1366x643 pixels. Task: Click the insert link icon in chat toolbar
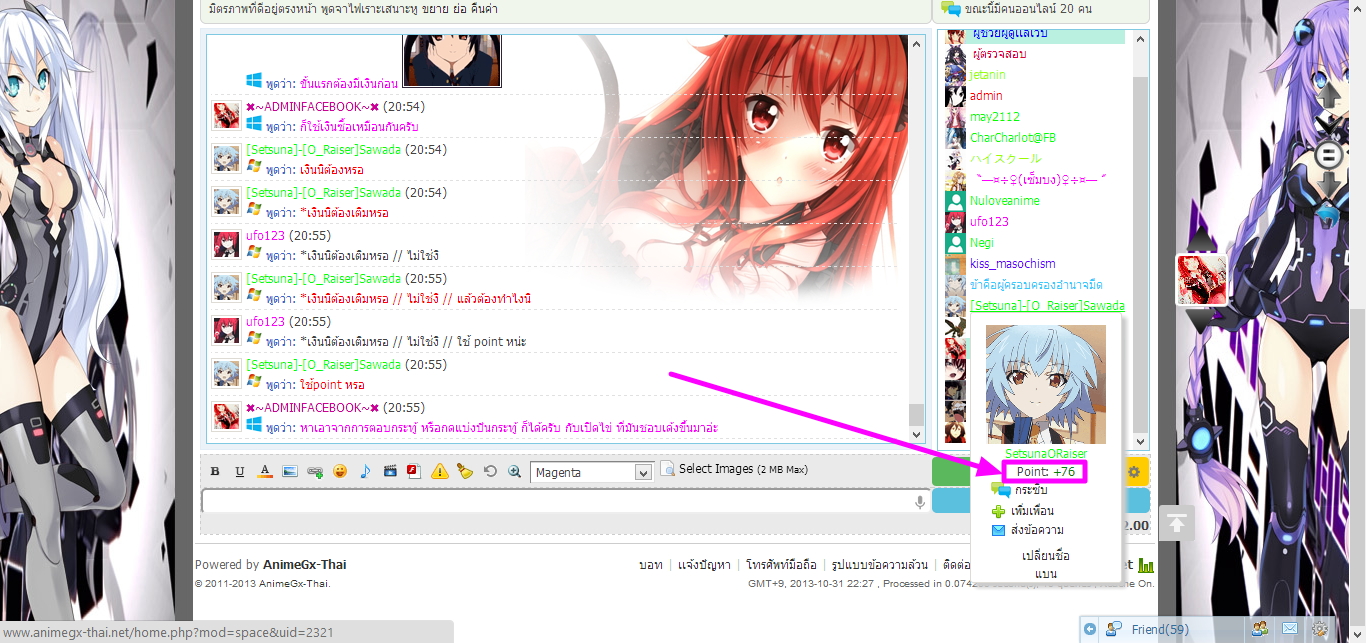click(x=315, y=472)
